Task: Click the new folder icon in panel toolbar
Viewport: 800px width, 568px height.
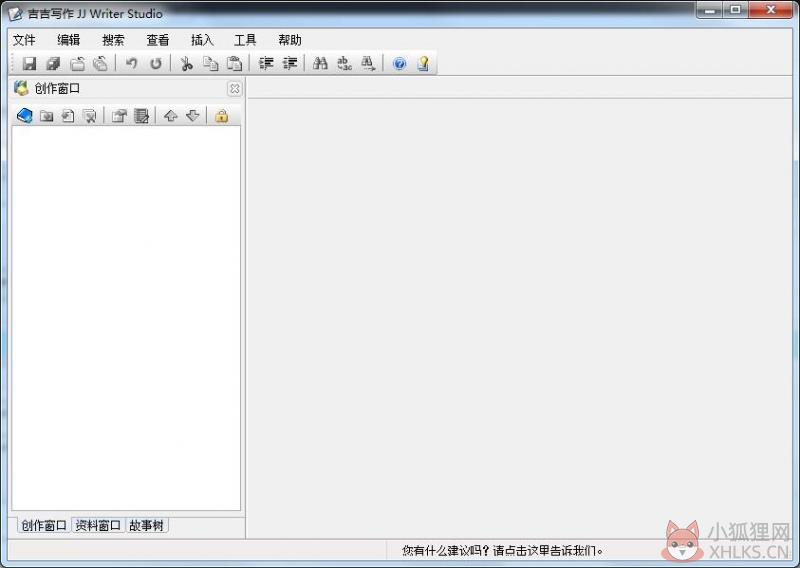Action: click(x=46, y=116)
